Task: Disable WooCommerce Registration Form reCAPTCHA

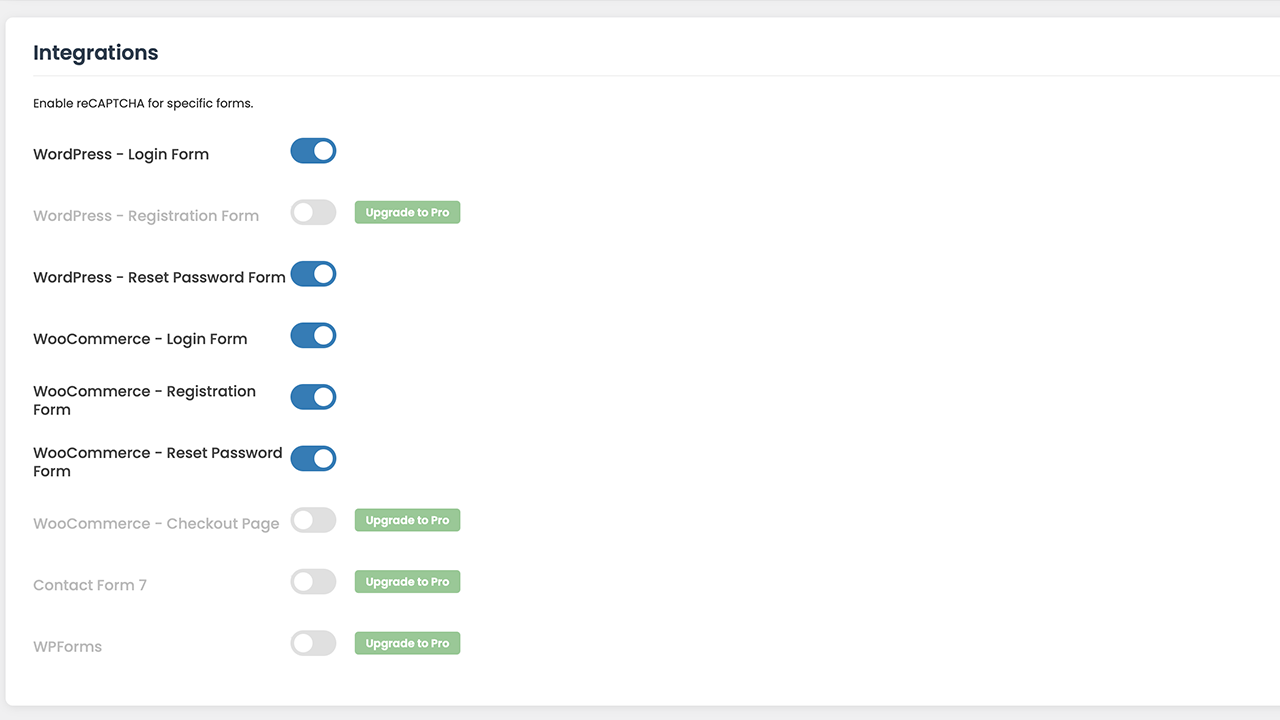Action: click(x=313, y=397)
